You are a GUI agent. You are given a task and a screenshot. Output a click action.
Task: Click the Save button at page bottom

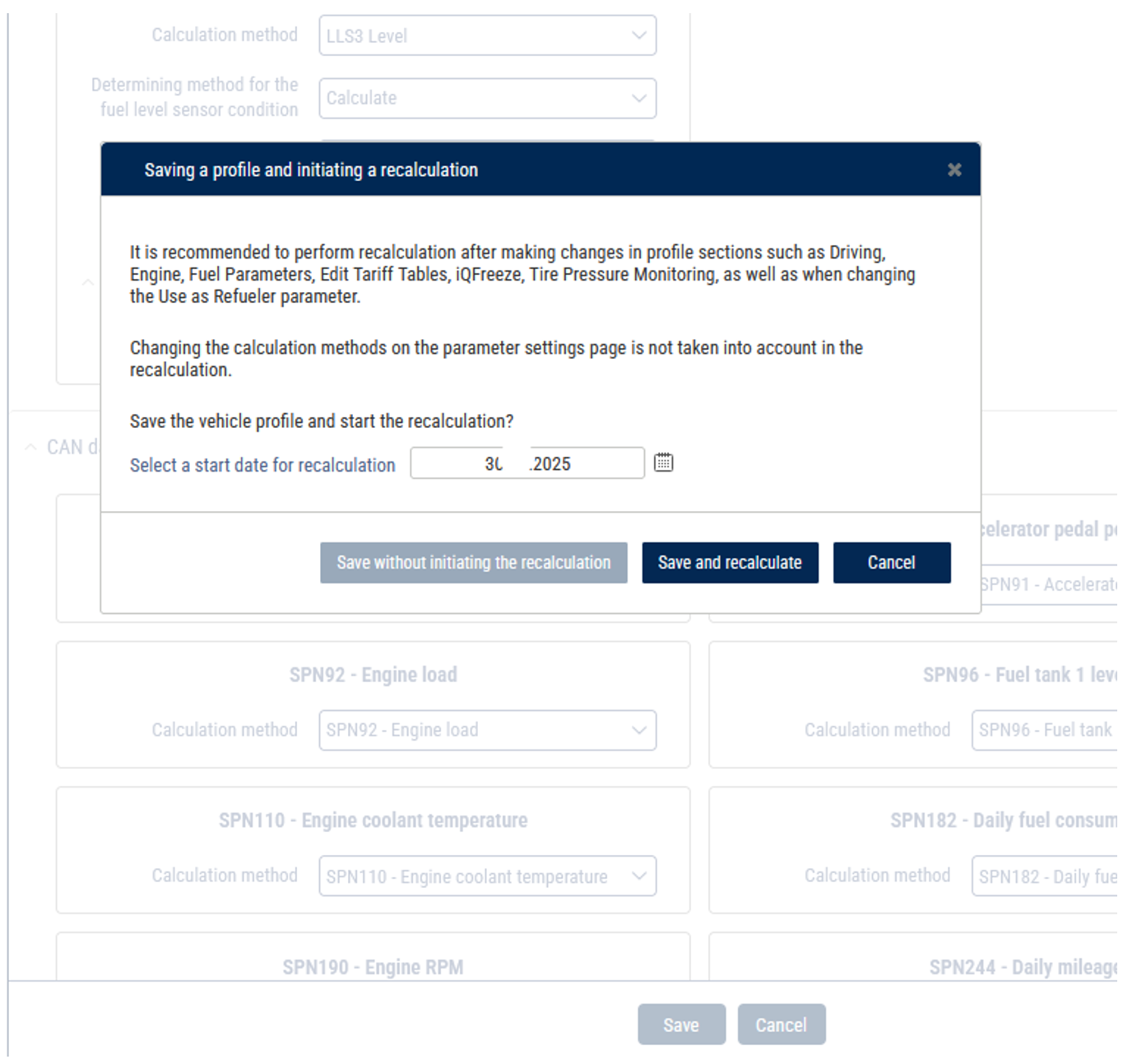pos(682,1025)
